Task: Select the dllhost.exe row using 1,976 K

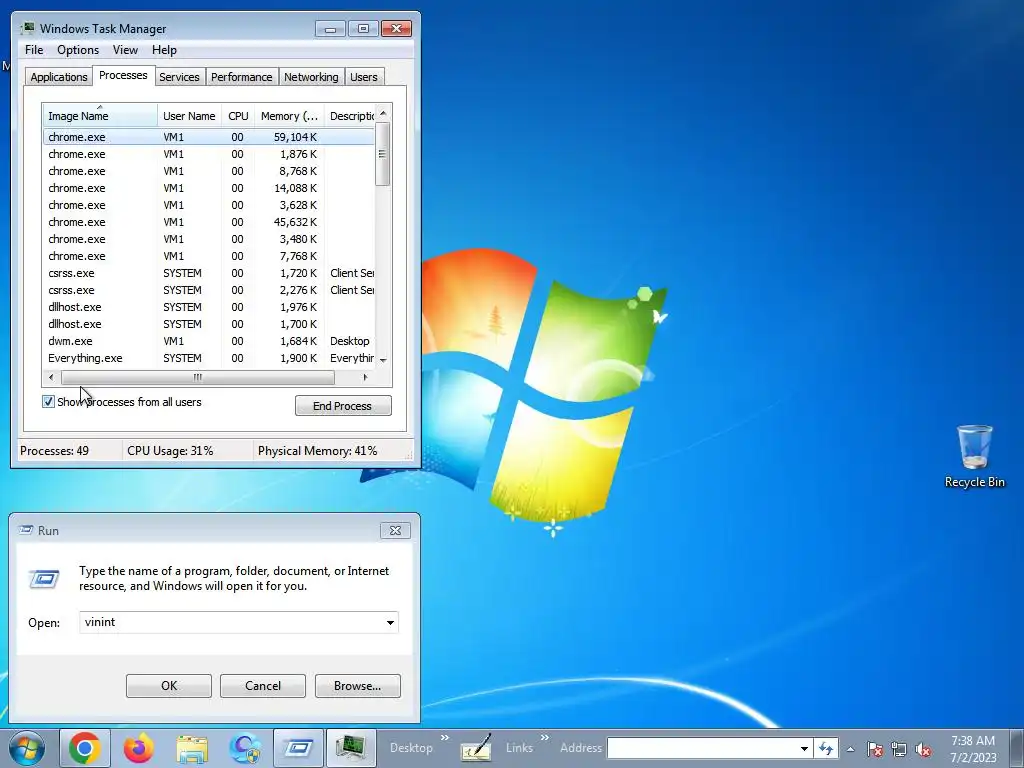Action: click(x=209, y=307)
